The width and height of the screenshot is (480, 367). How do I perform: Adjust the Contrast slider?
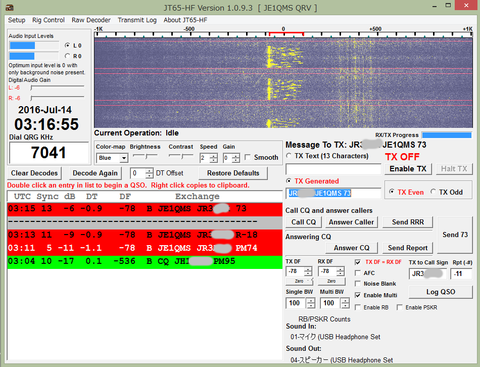[x=181, y=156]
